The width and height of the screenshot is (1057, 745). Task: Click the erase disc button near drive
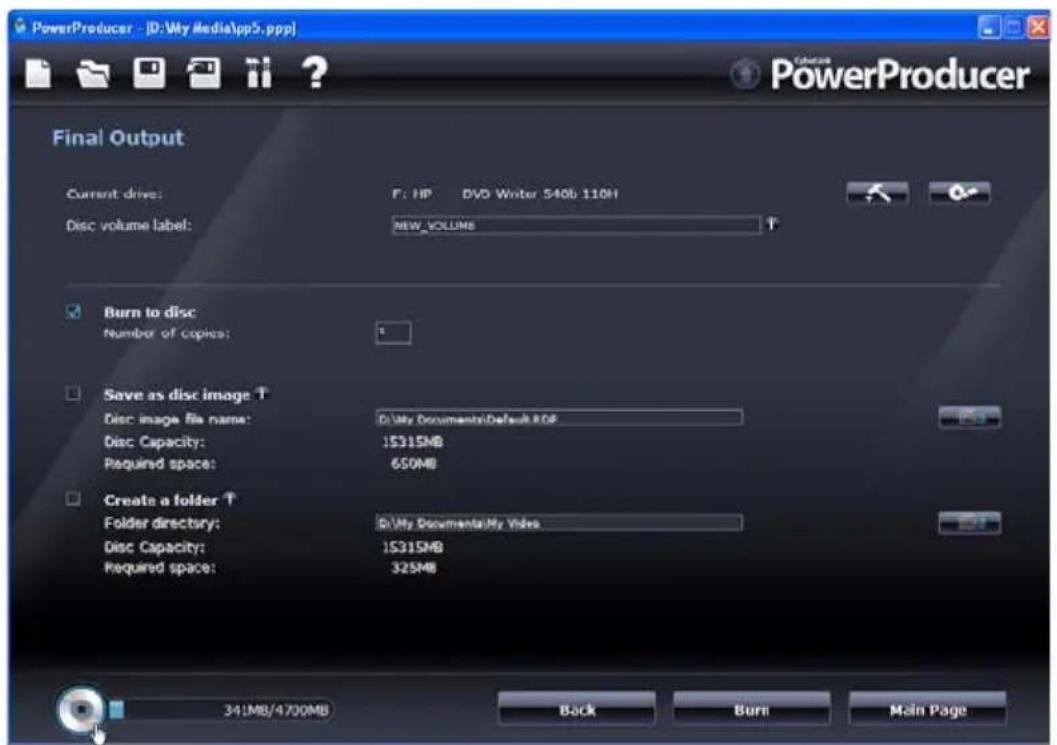pos(959,193)
